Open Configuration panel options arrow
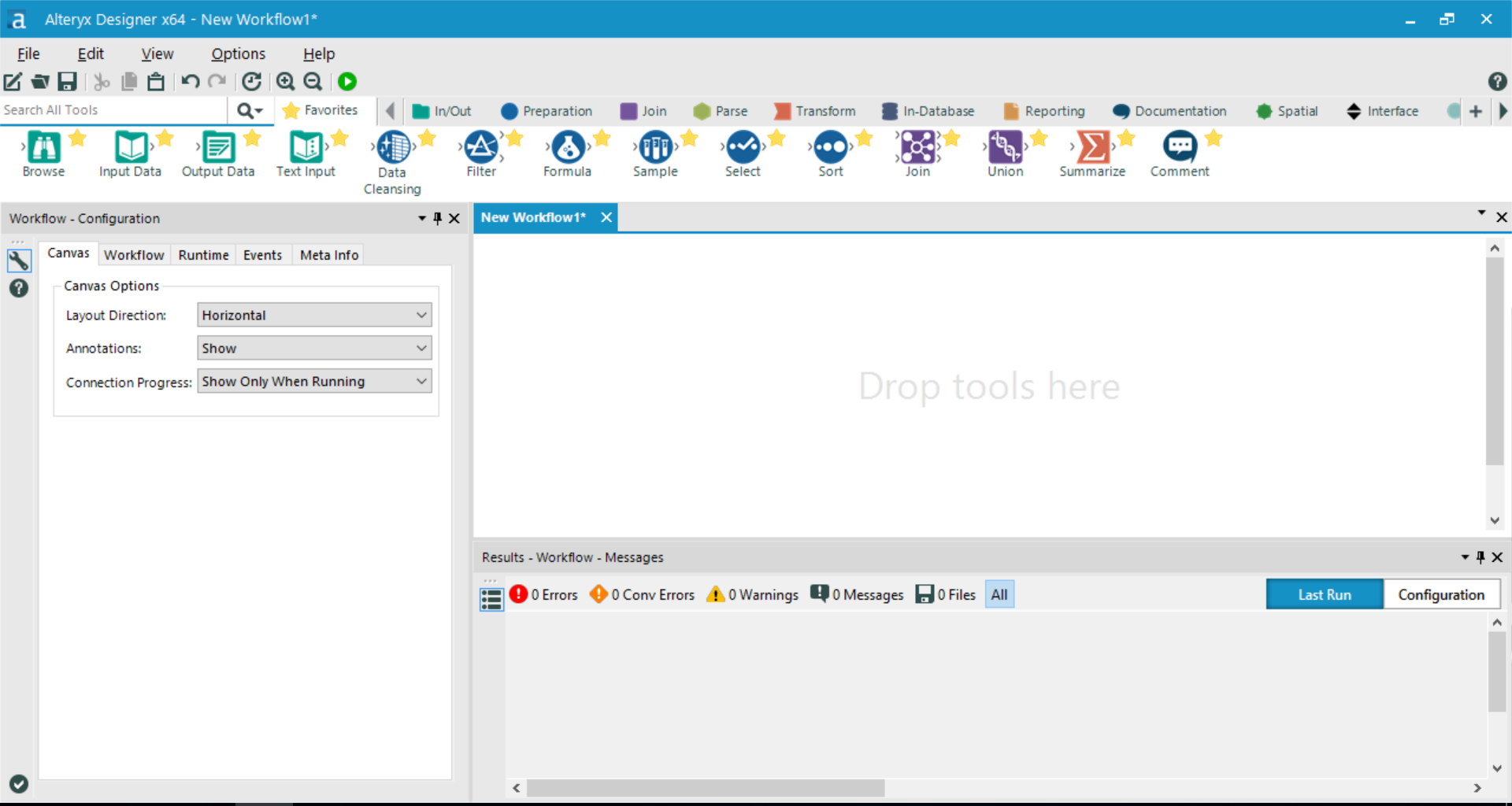Image resolution: width=1512 pixels, height=806 pixels. click(422, 218)
